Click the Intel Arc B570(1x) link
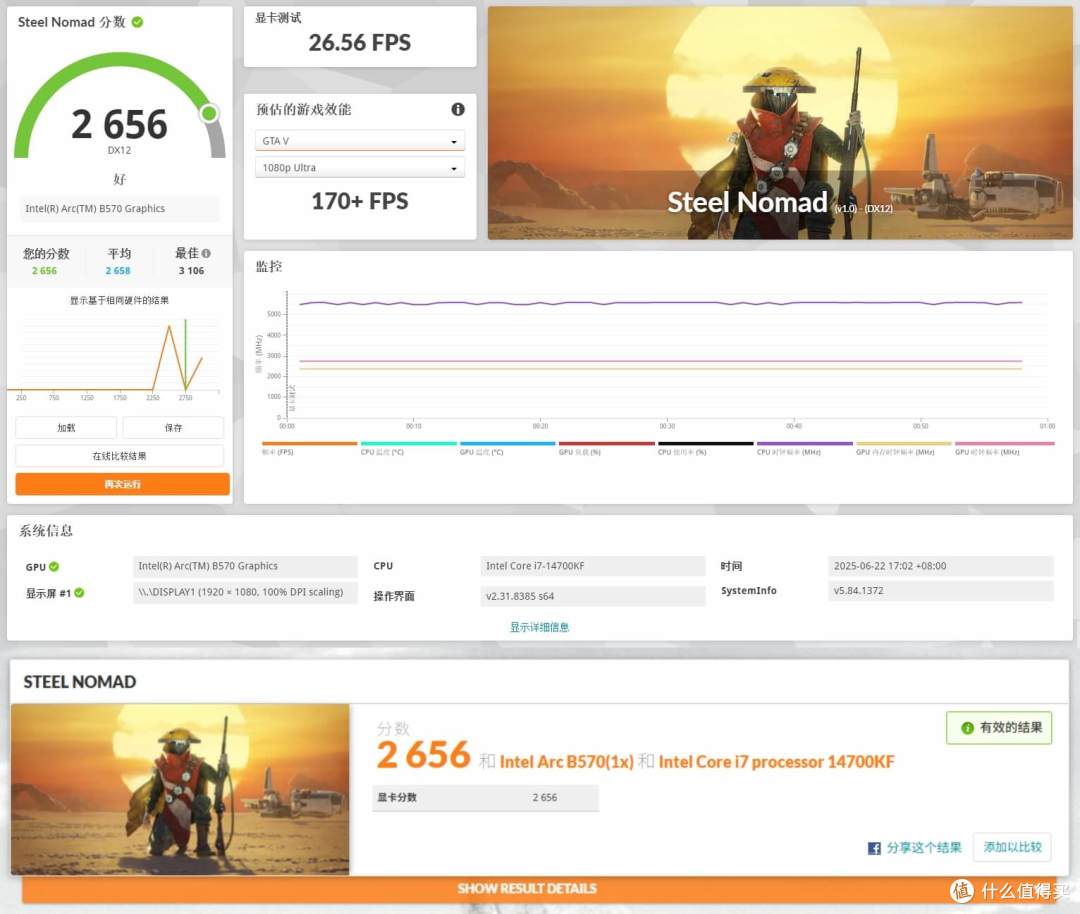 coord(566,762)
